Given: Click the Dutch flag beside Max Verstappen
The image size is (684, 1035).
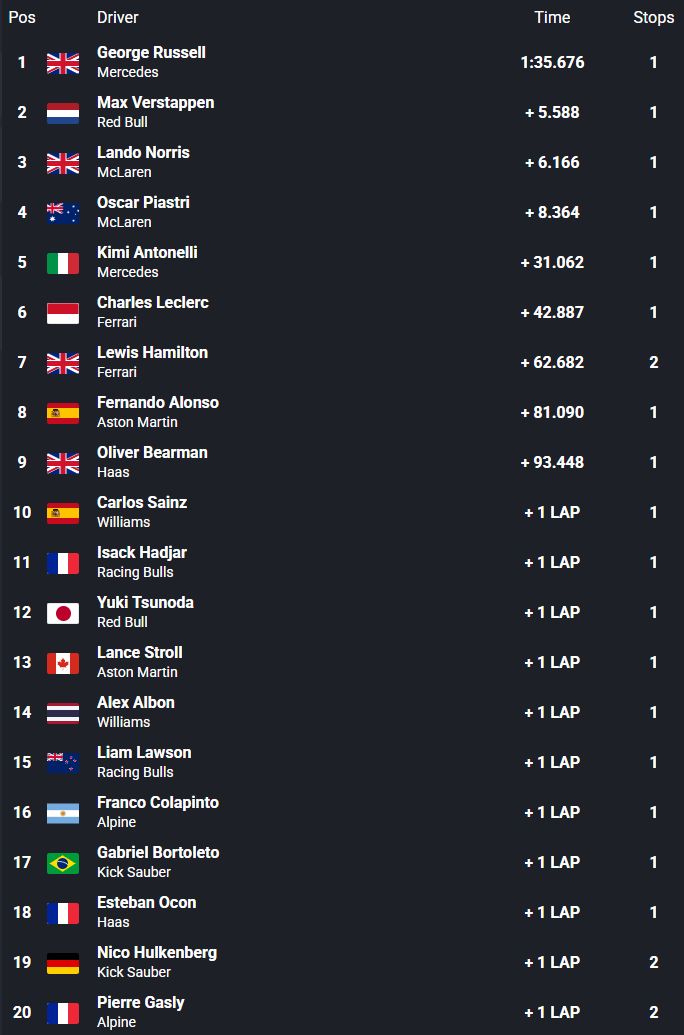Looking at the screenshot, I should point(63,113).
